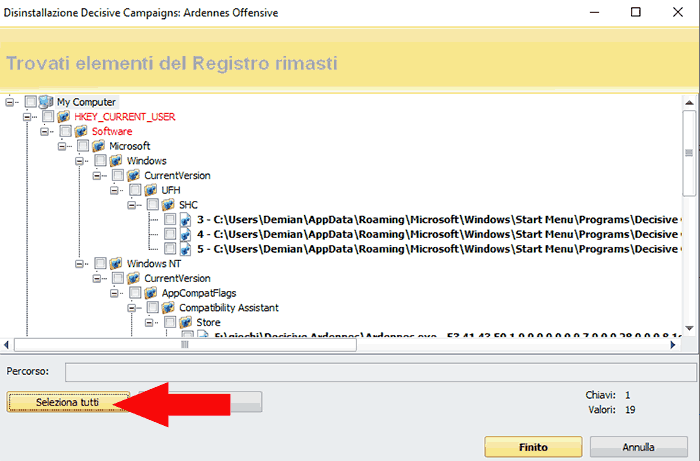Tick the Windows NT checkbox

(101, 264)
